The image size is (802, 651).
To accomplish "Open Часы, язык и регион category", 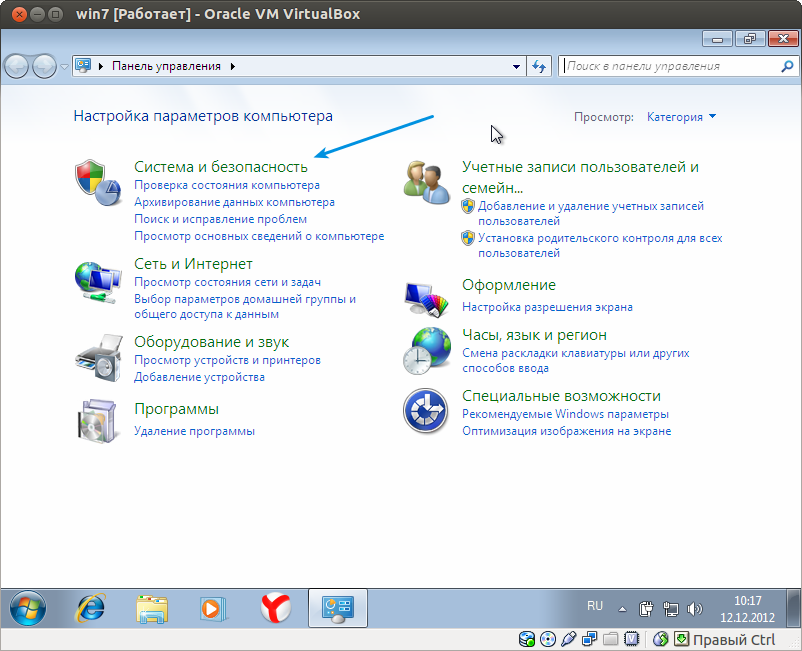I will [x=534, y=335].
